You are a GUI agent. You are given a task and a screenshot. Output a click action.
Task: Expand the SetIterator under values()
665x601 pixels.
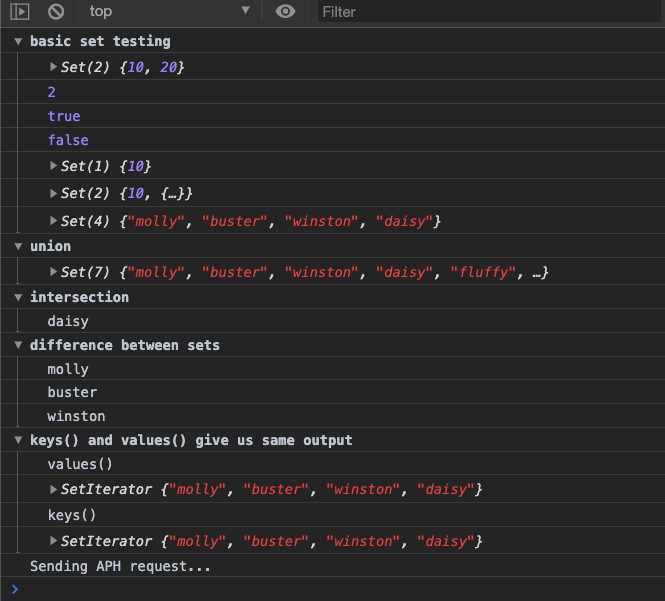(x=53, y=489)
